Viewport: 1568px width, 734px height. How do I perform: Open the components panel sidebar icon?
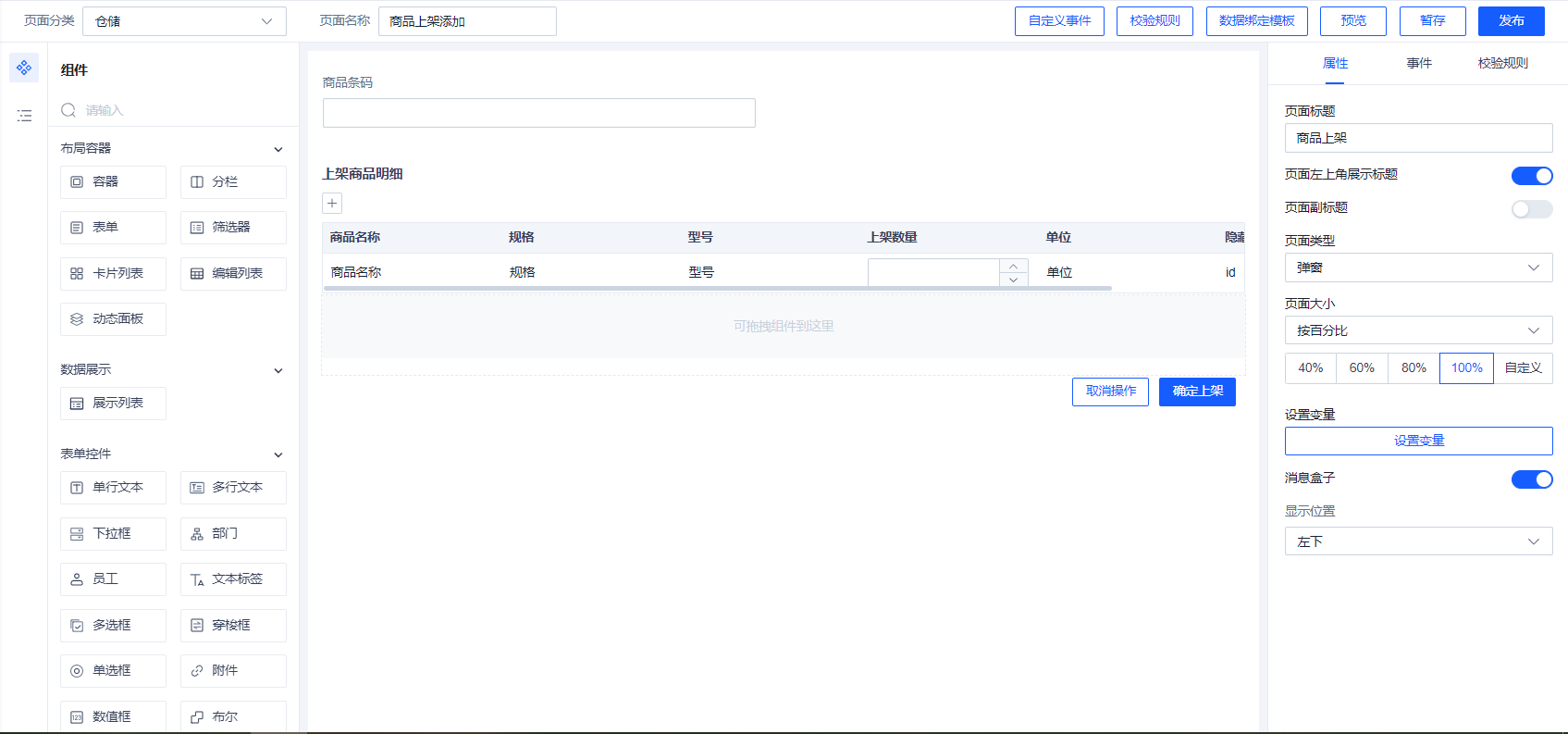(24, 68)
